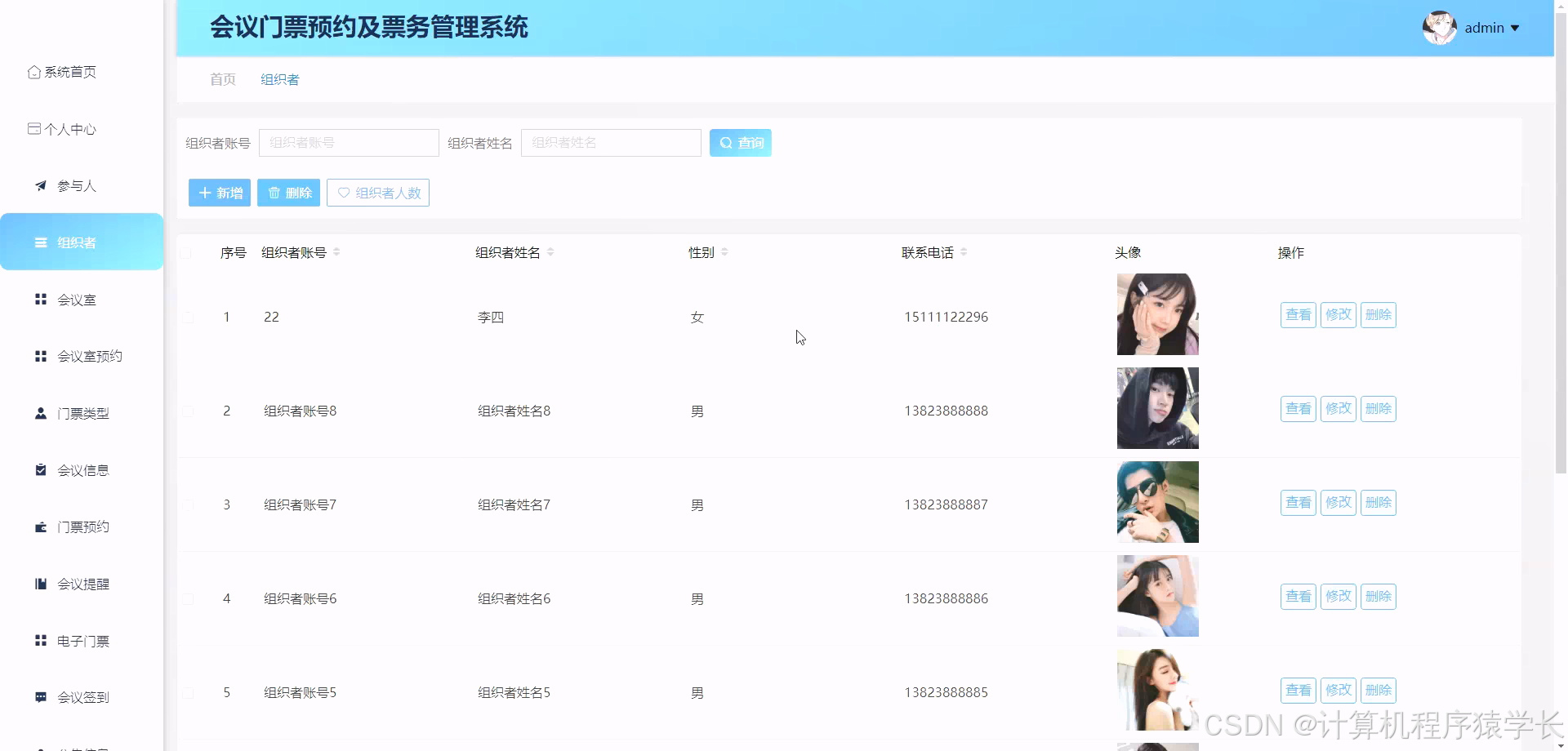Open 门票类型 via its person icon
Image resolution: width=1568 pixels, height=751 pixels.
[x=40, y=413]
